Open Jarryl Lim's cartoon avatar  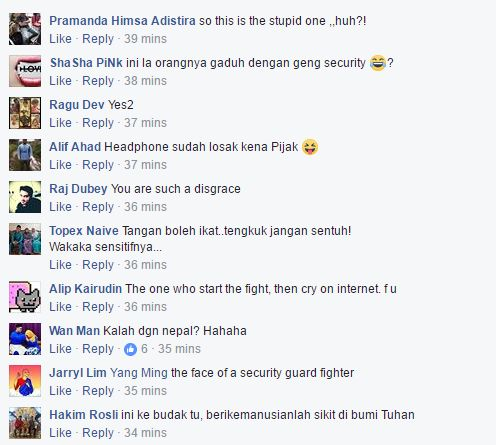(x=25, y=381)
